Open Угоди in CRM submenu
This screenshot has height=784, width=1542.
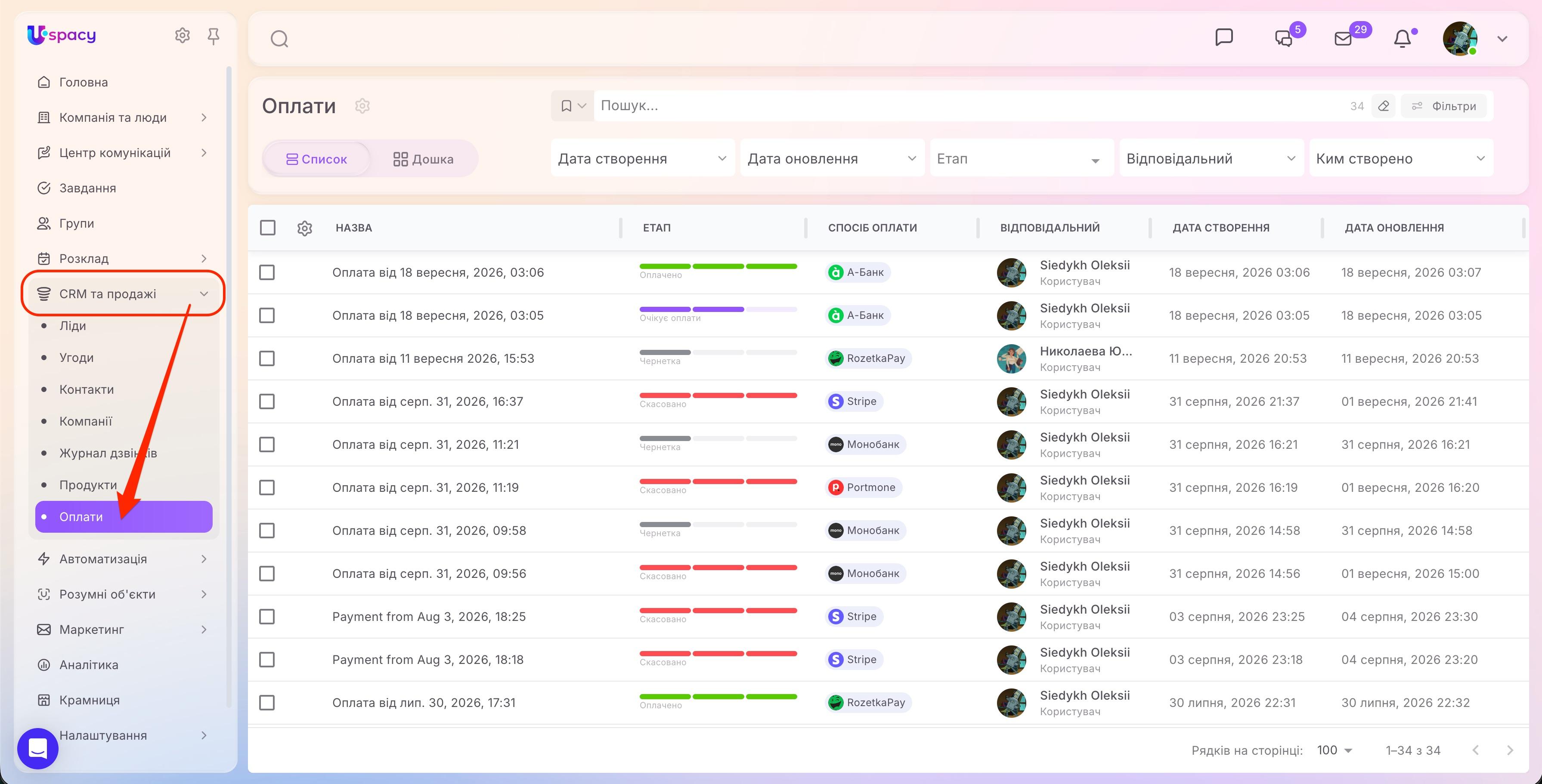(x=77, y=358)
